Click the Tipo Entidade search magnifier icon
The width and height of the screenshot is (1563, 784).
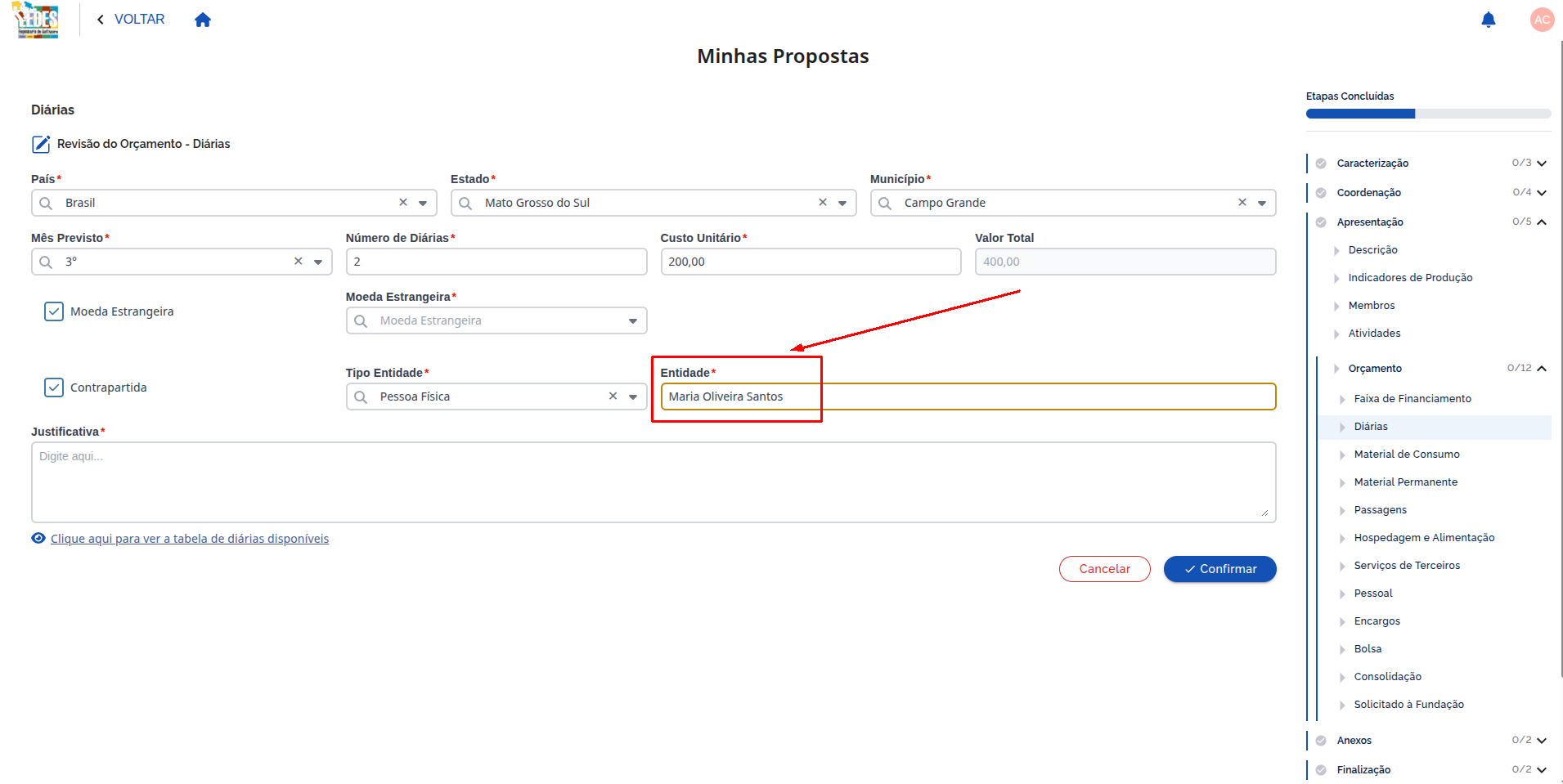point(361,396)
